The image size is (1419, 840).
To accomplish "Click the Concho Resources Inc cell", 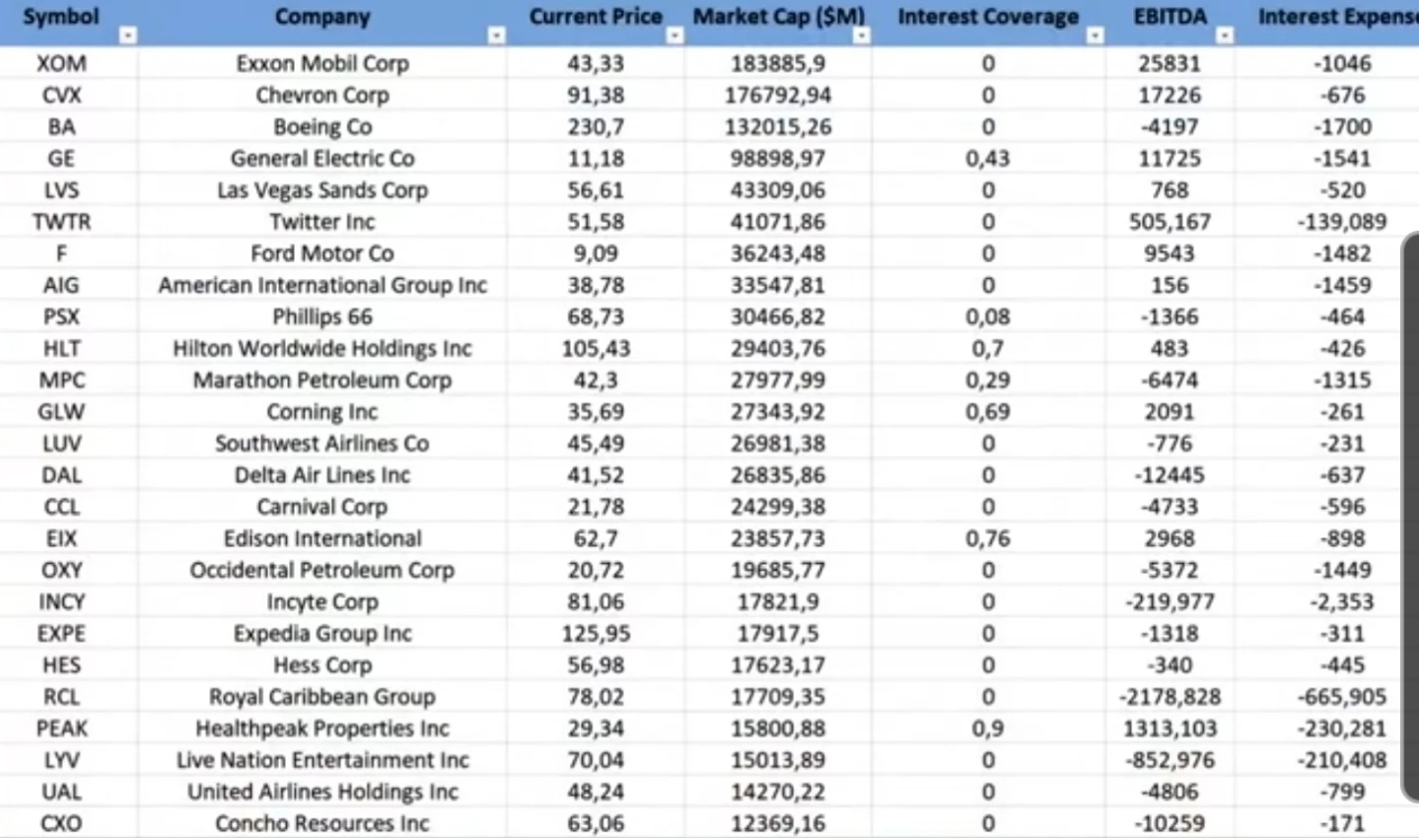I will tap(322, 823).
